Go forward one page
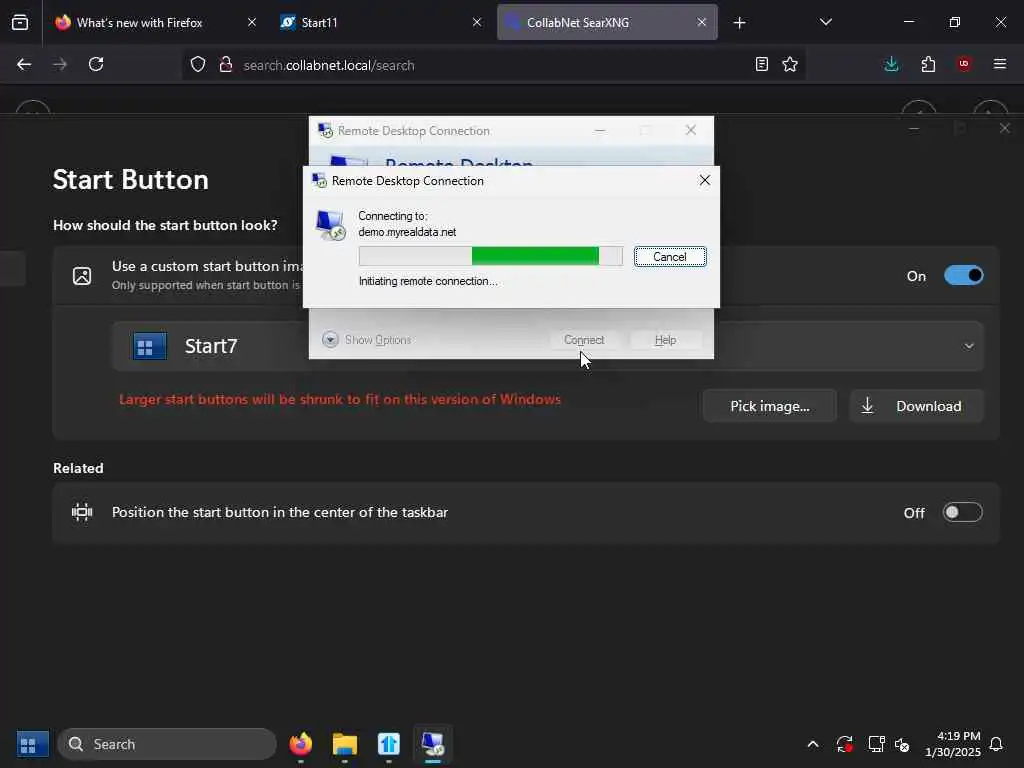 coord(60,64)
